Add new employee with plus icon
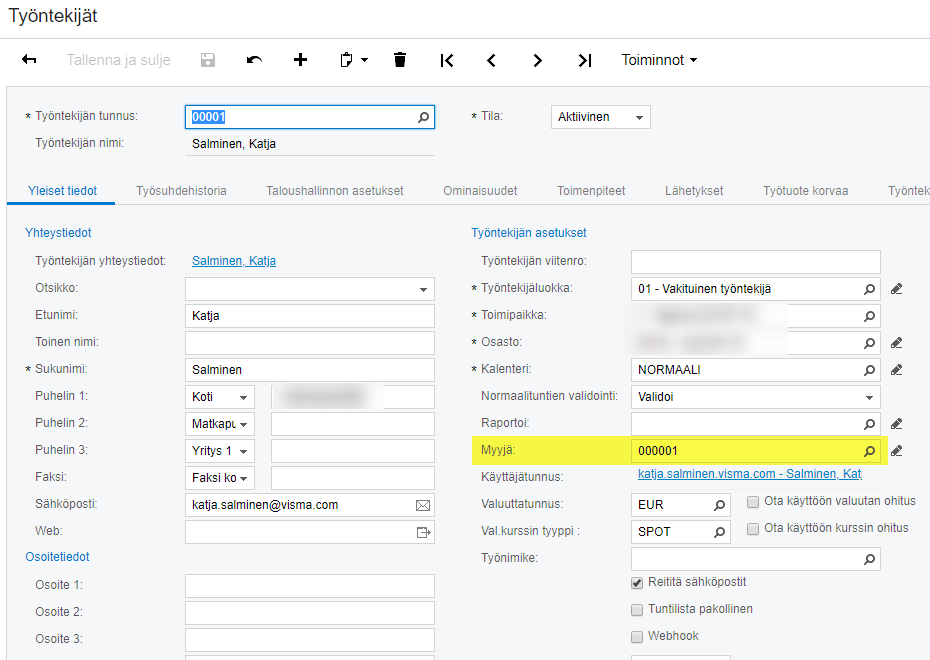The image size is (930, 660). pyautogui.click(x=300, y=60)
